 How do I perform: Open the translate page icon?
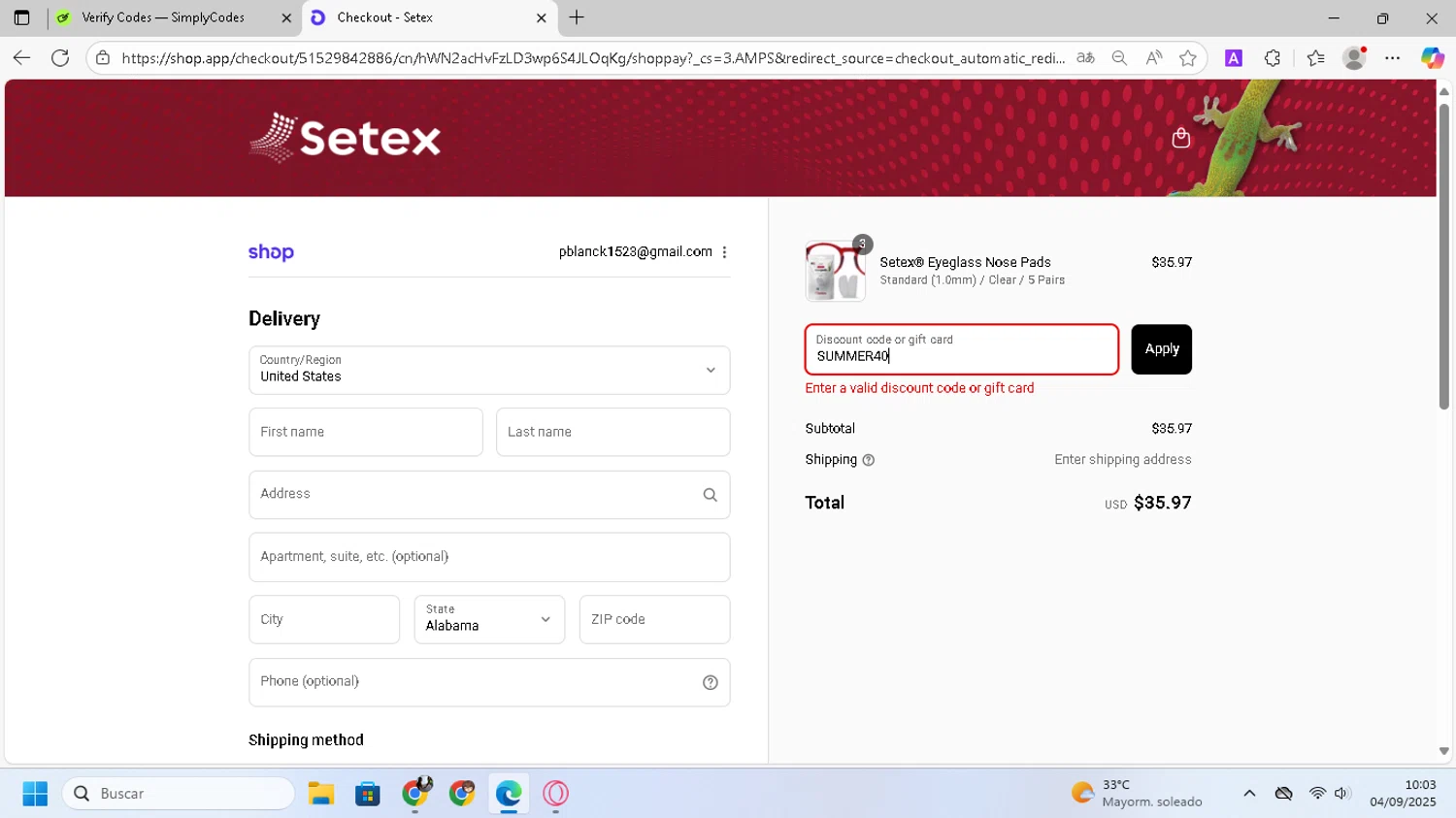point(1085,58)
